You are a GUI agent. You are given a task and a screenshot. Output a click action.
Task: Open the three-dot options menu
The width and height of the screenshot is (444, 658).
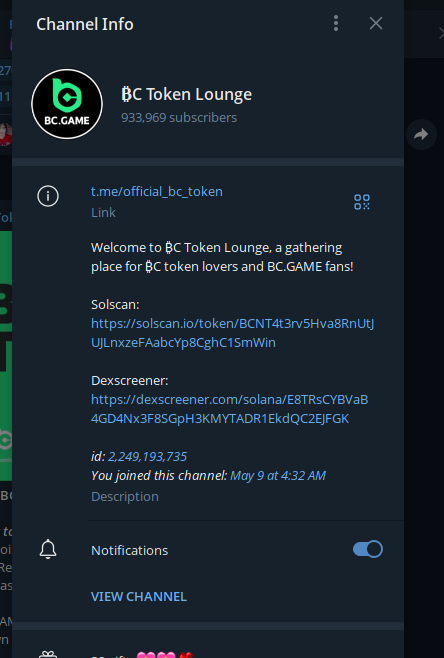point(336,24)
